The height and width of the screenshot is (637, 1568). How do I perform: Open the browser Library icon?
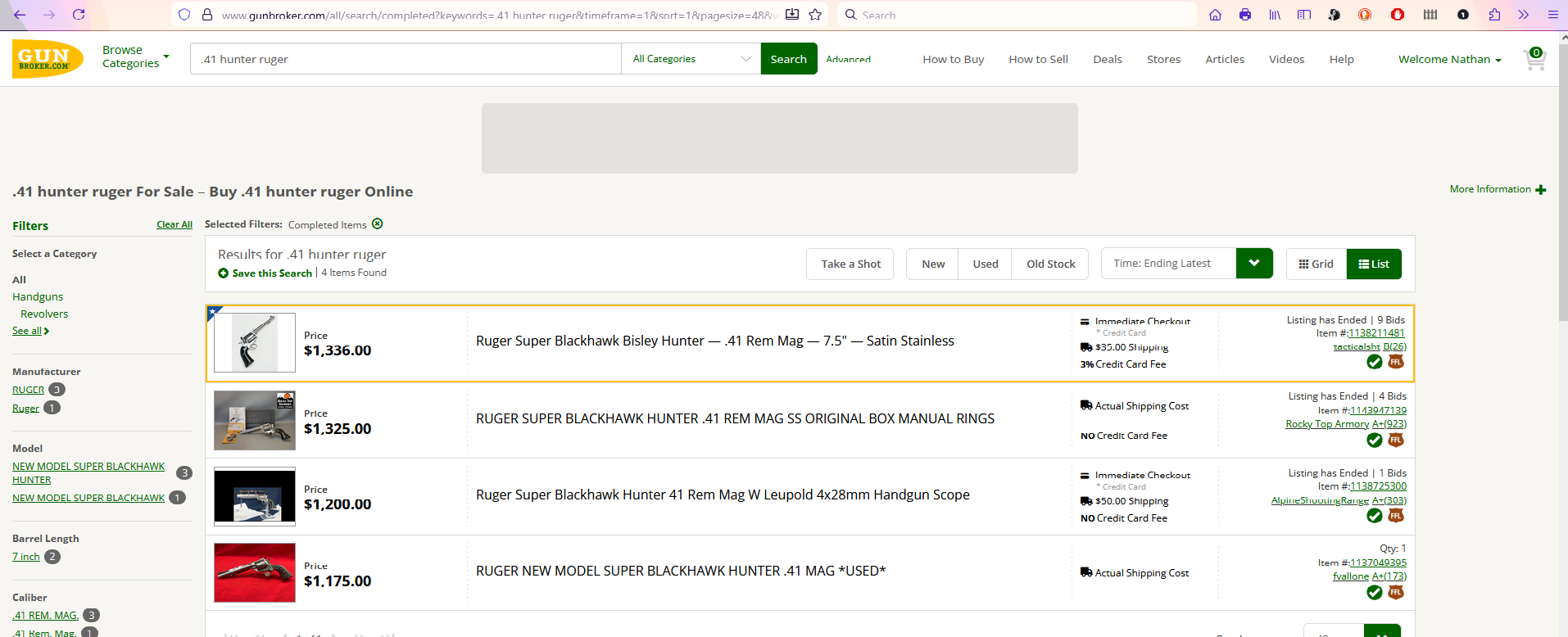coord(1275,15)
